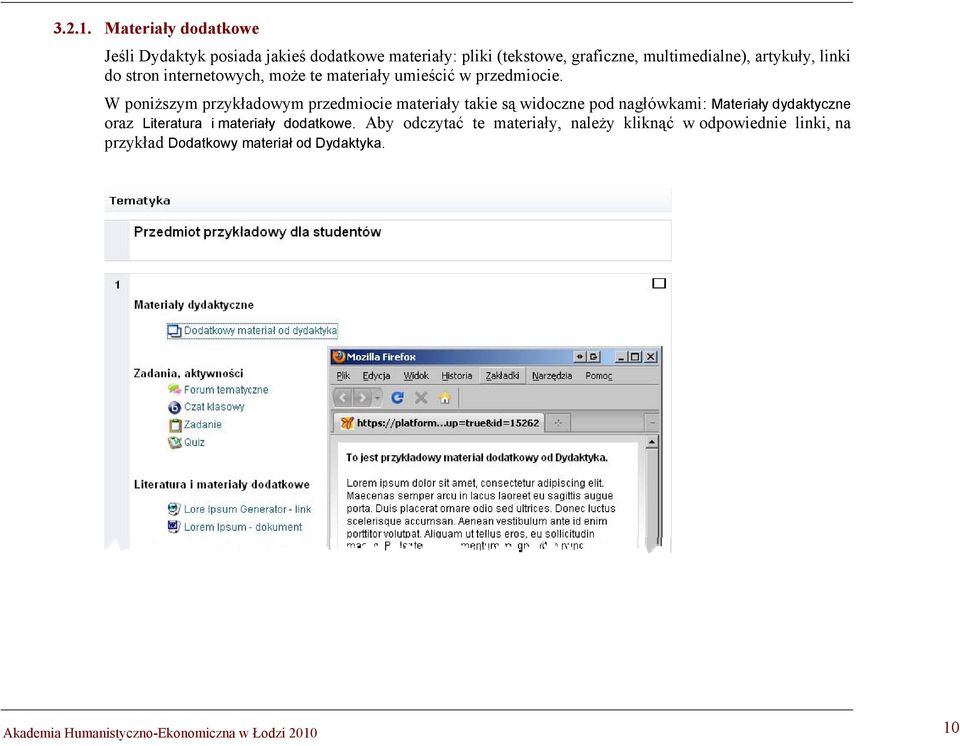This screenshot has width=960, height=746.
Task: Open a new tab in Firefox
Action: pos(558,423)
